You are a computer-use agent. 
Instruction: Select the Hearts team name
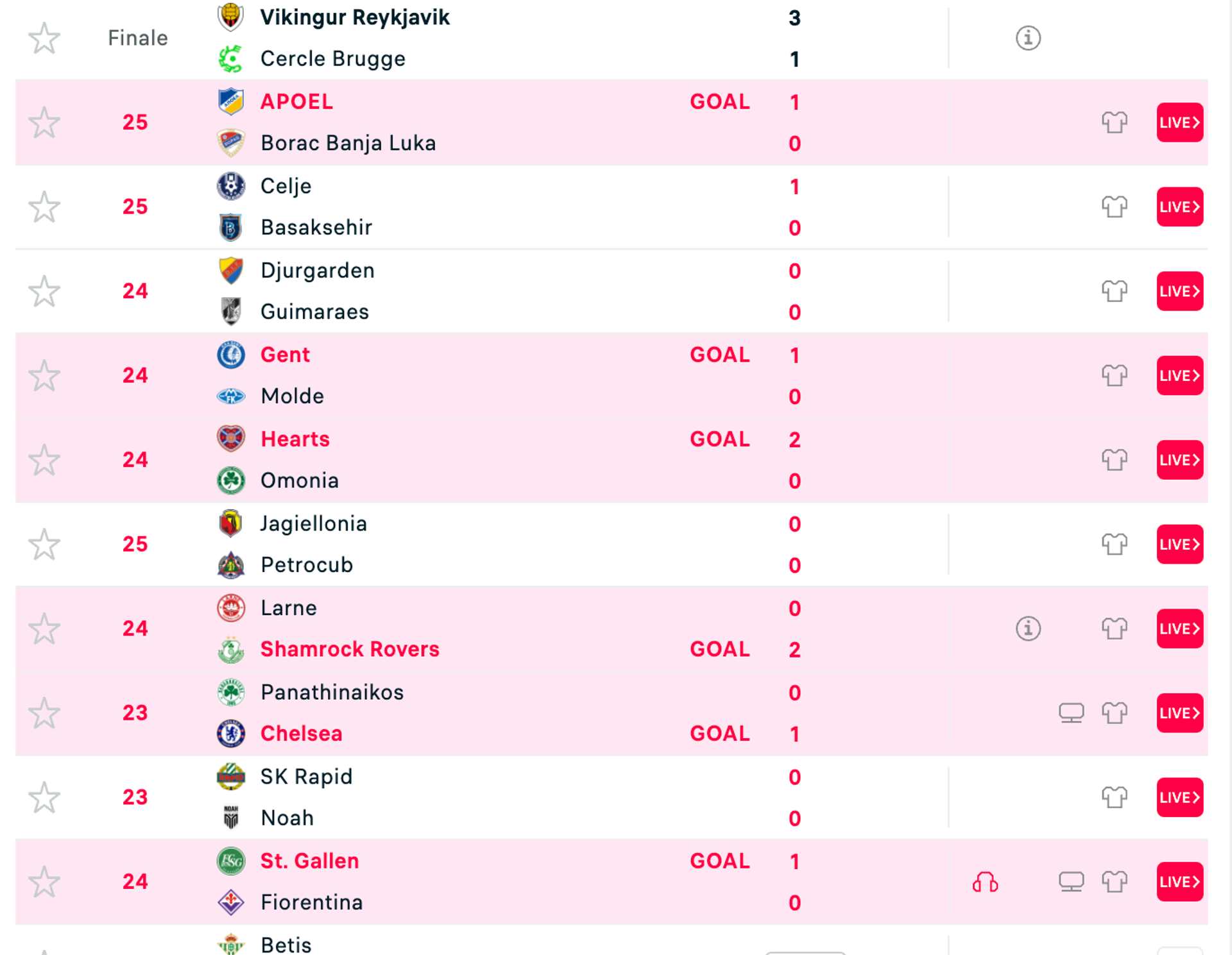coord(295,439)
